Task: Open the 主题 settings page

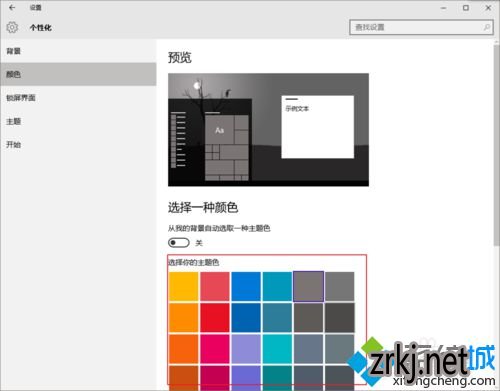Action: coord(78,121)
